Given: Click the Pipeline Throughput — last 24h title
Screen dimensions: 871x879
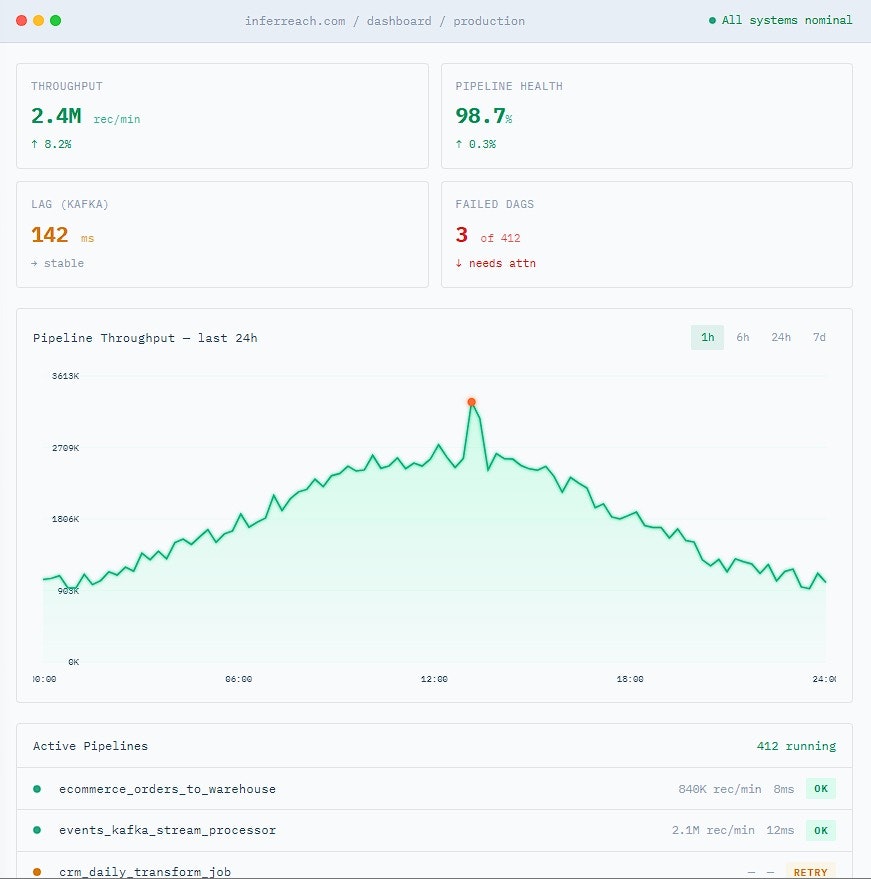Looking at the screenshot, I should coord(145,338).
